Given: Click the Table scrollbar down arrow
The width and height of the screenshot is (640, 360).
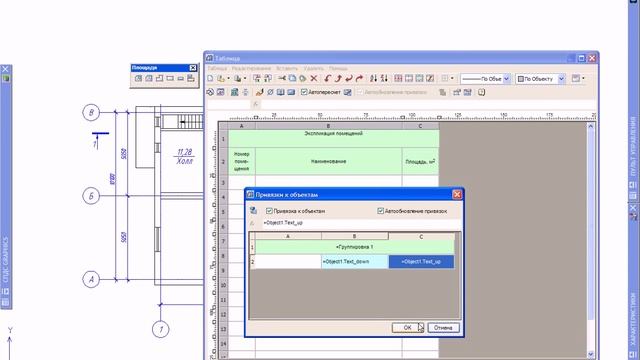Looking at the screenshot, I should 591,354.
